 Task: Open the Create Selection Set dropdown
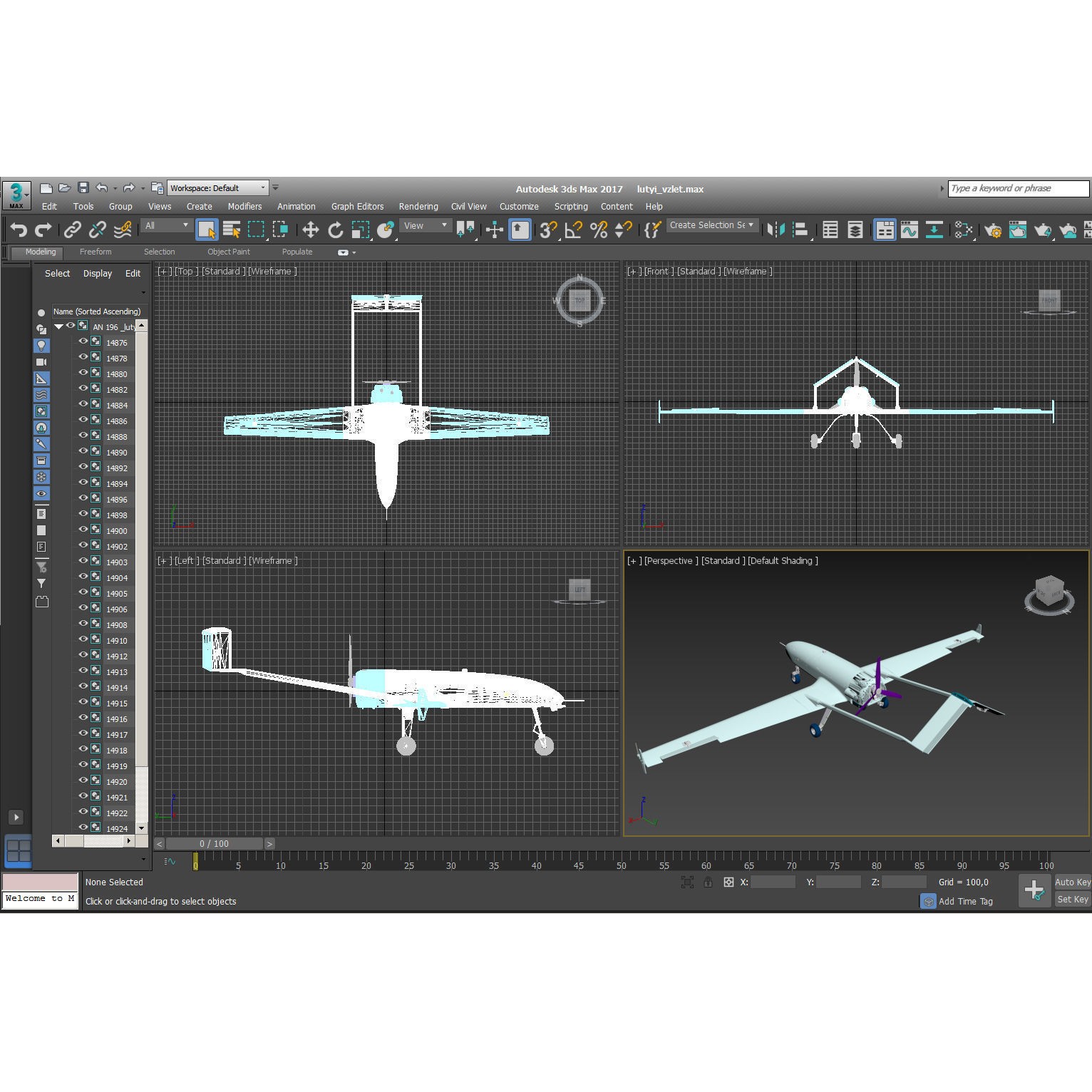point(751,225)
